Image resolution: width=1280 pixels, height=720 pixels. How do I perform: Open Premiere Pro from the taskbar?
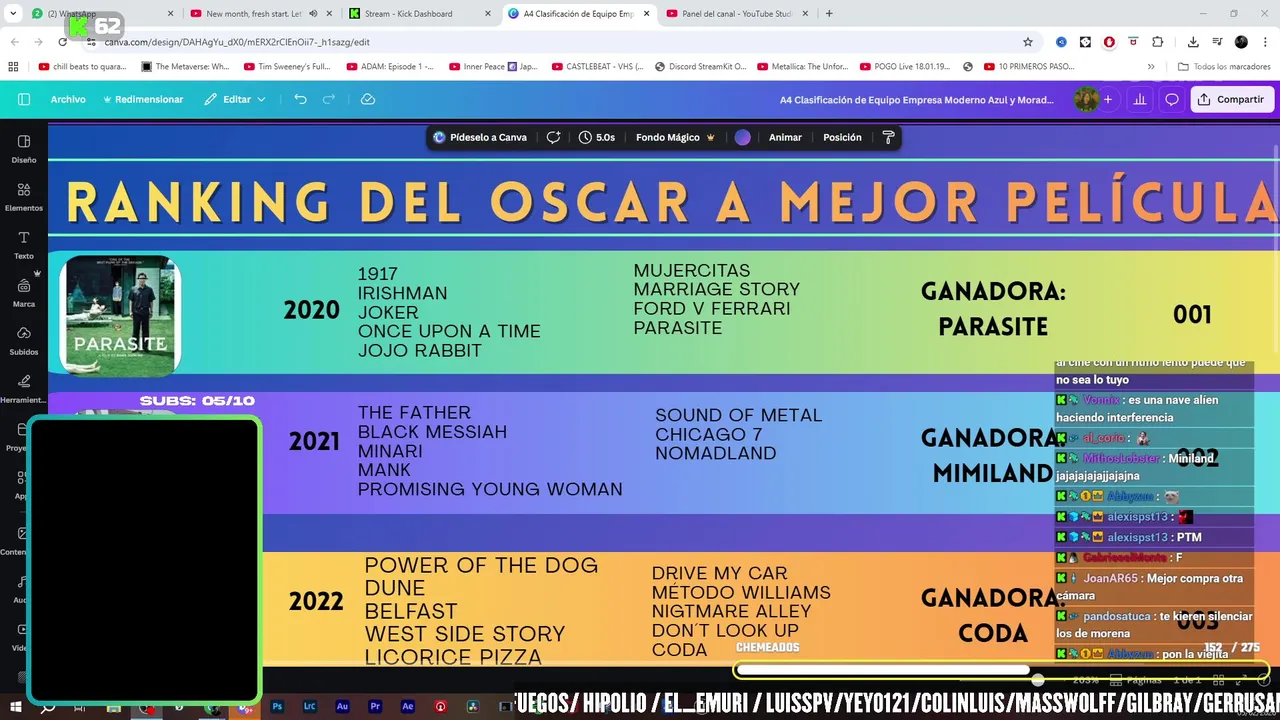(375, 706)
